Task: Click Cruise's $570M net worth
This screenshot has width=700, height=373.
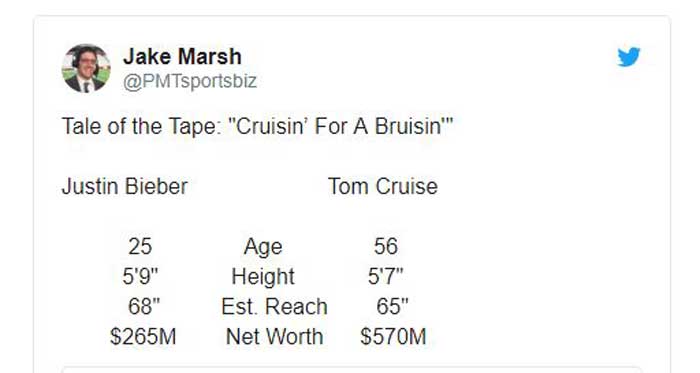Action: coord(393,336)
